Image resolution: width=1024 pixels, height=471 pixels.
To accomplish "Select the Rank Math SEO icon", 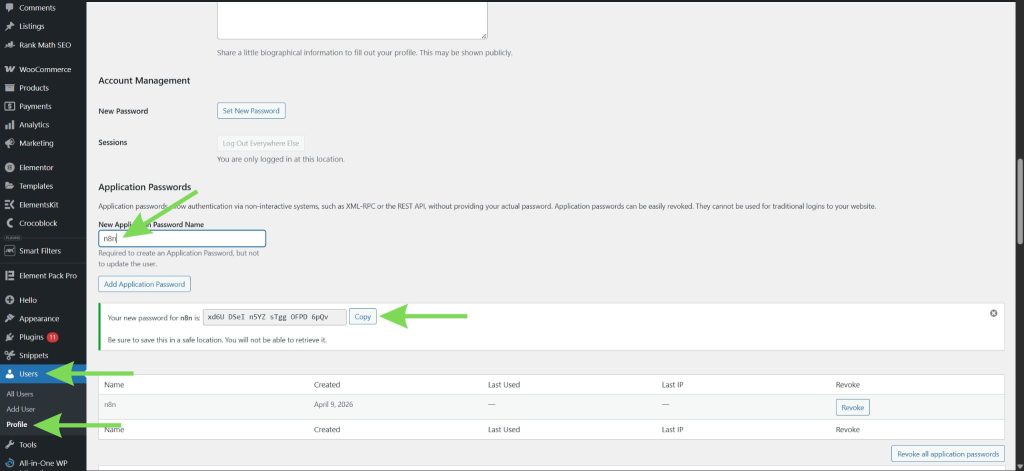I will click(x=10, y=45).
